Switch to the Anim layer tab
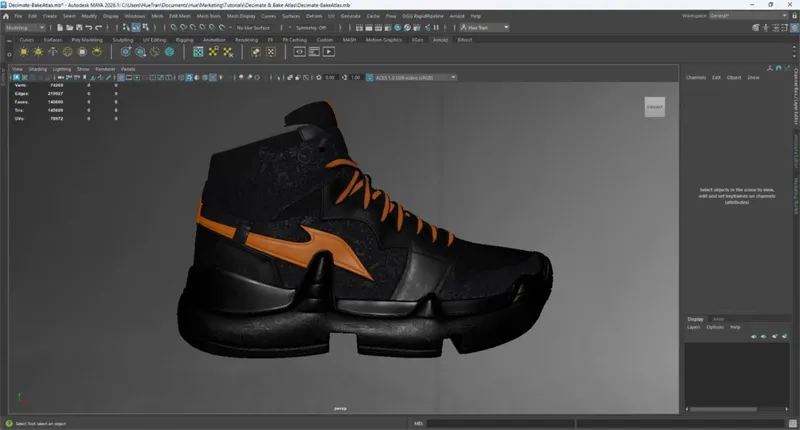This screenshot has height=430, width=800. (x=718, y=319)
